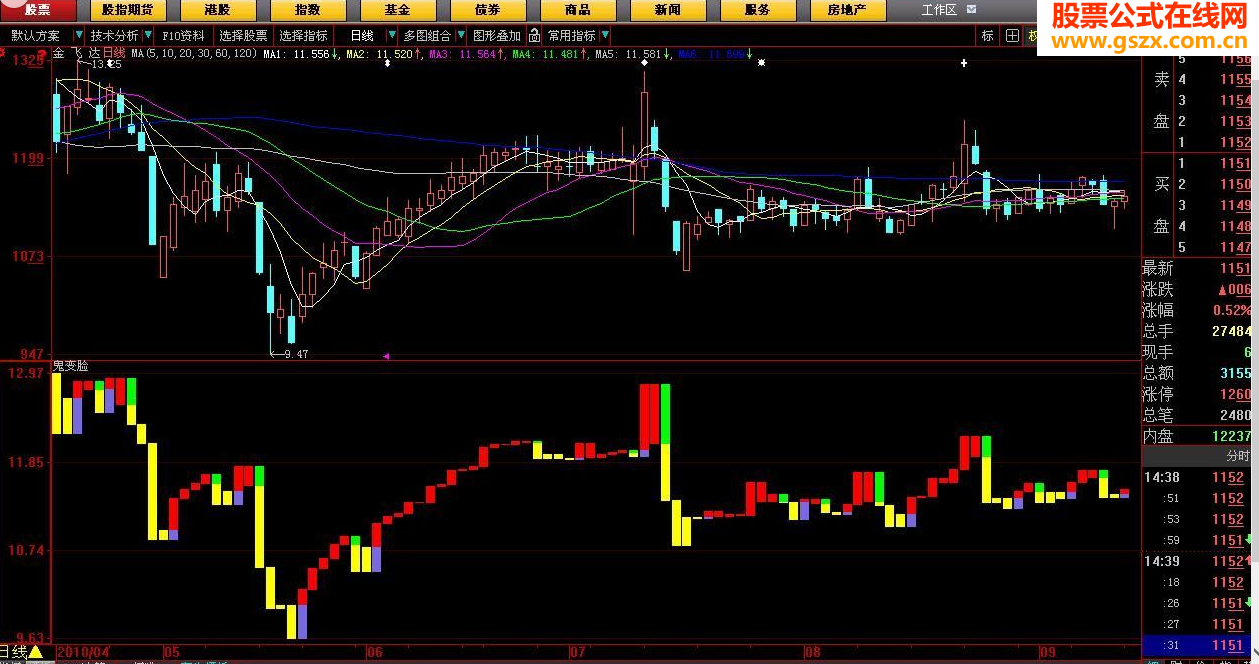Click the plus marker above chart

click(x=965, y=63)
